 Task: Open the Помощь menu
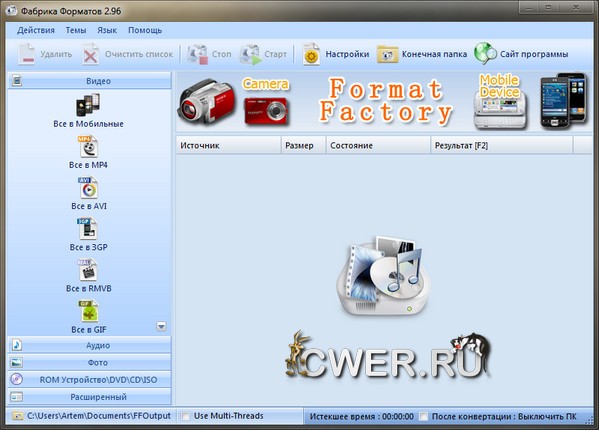pos(145,30)
